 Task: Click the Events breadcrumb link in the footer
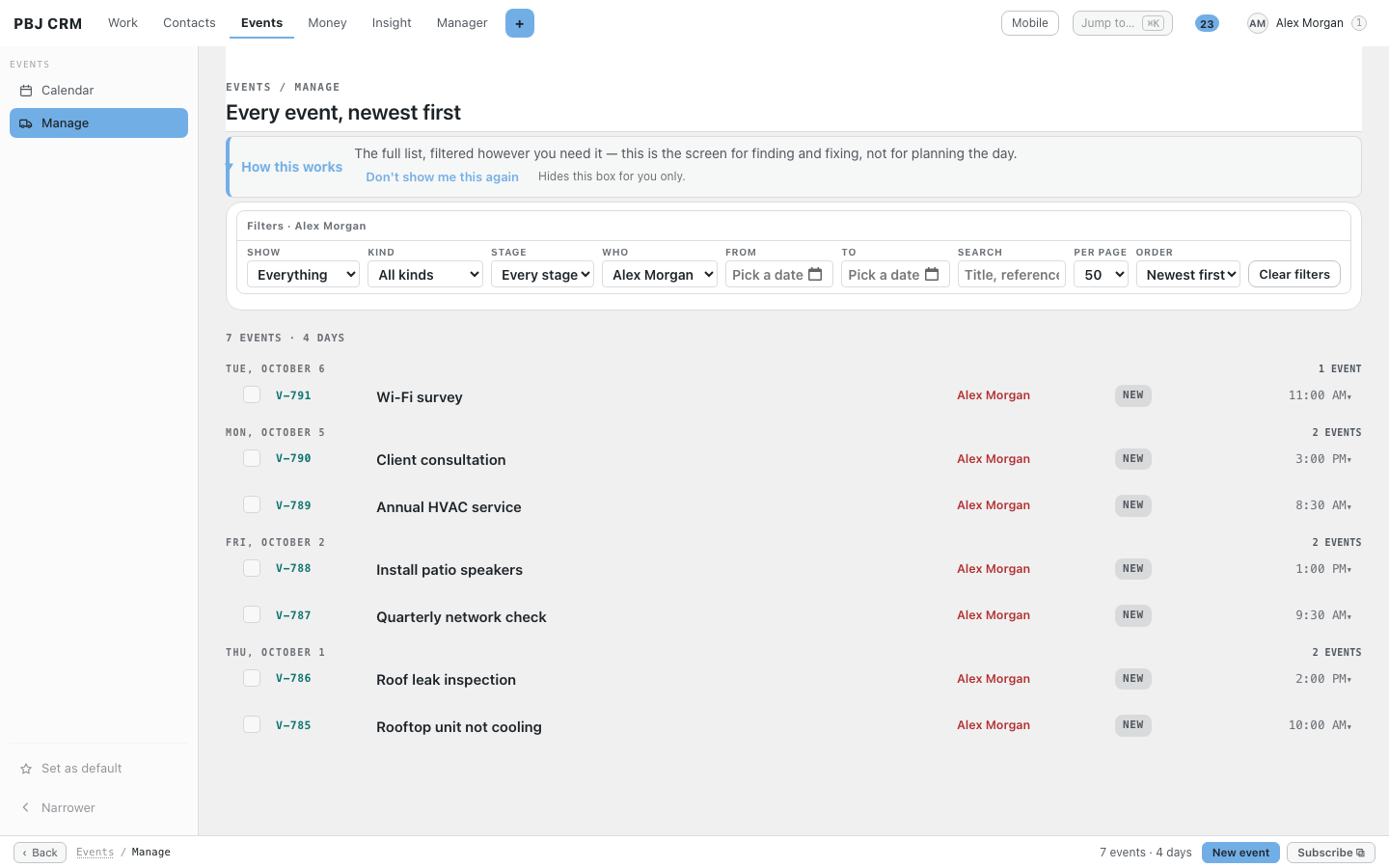coord(95,853)
